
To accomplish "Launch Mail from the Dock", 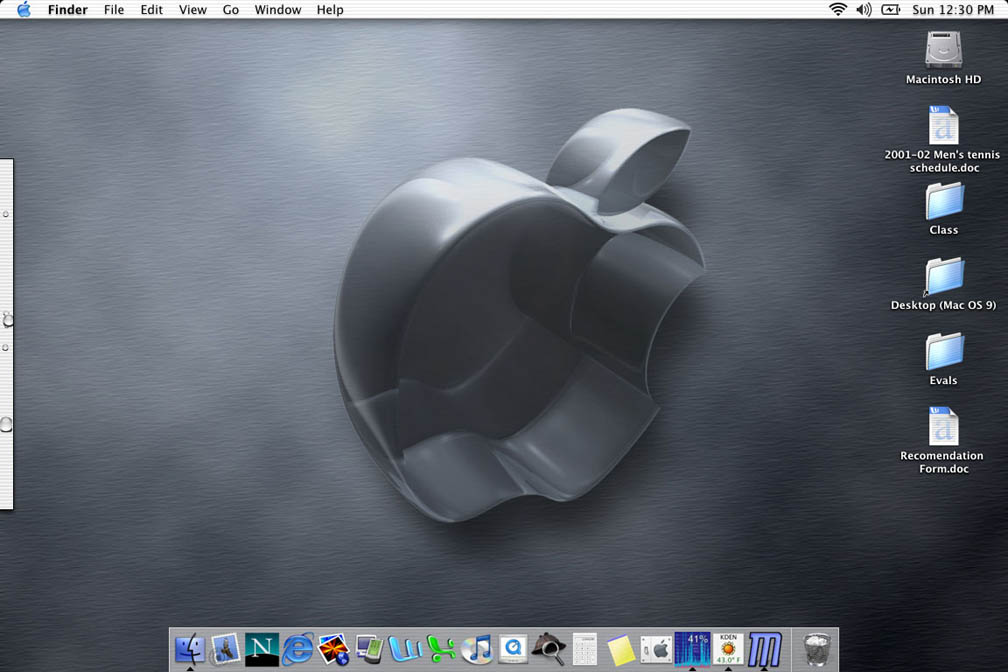I will click(225, 649).
